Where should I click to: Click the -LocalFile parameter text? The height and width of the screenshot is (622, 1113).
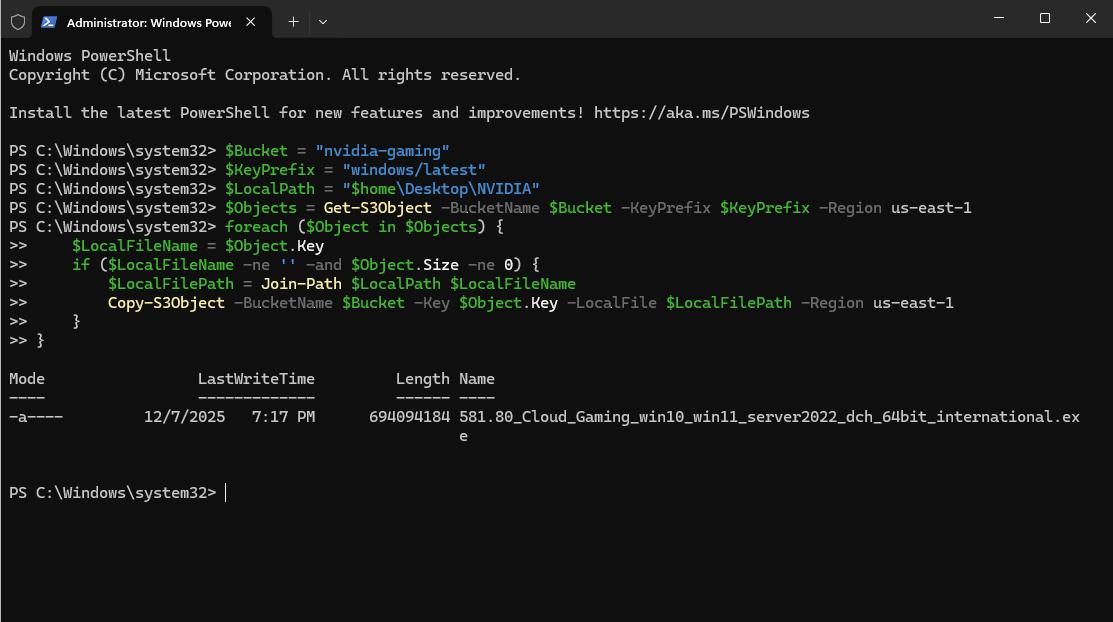611,303
